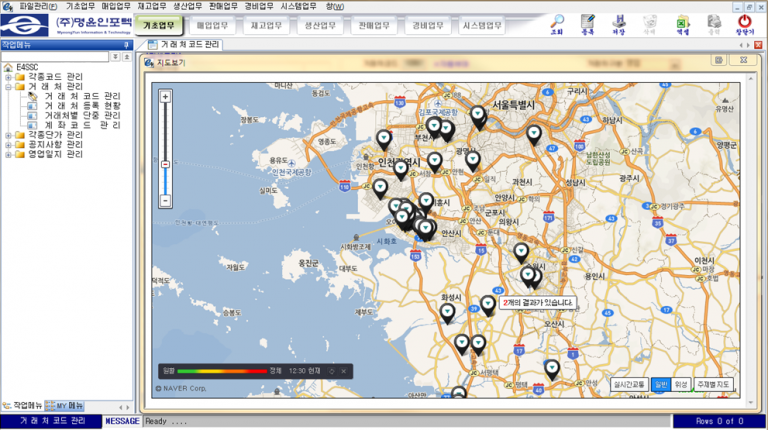Viewport: 768px width, 430px height.
Task: Select 계 좌 코 드 관 리 tree item
Action: pos(82,125)
